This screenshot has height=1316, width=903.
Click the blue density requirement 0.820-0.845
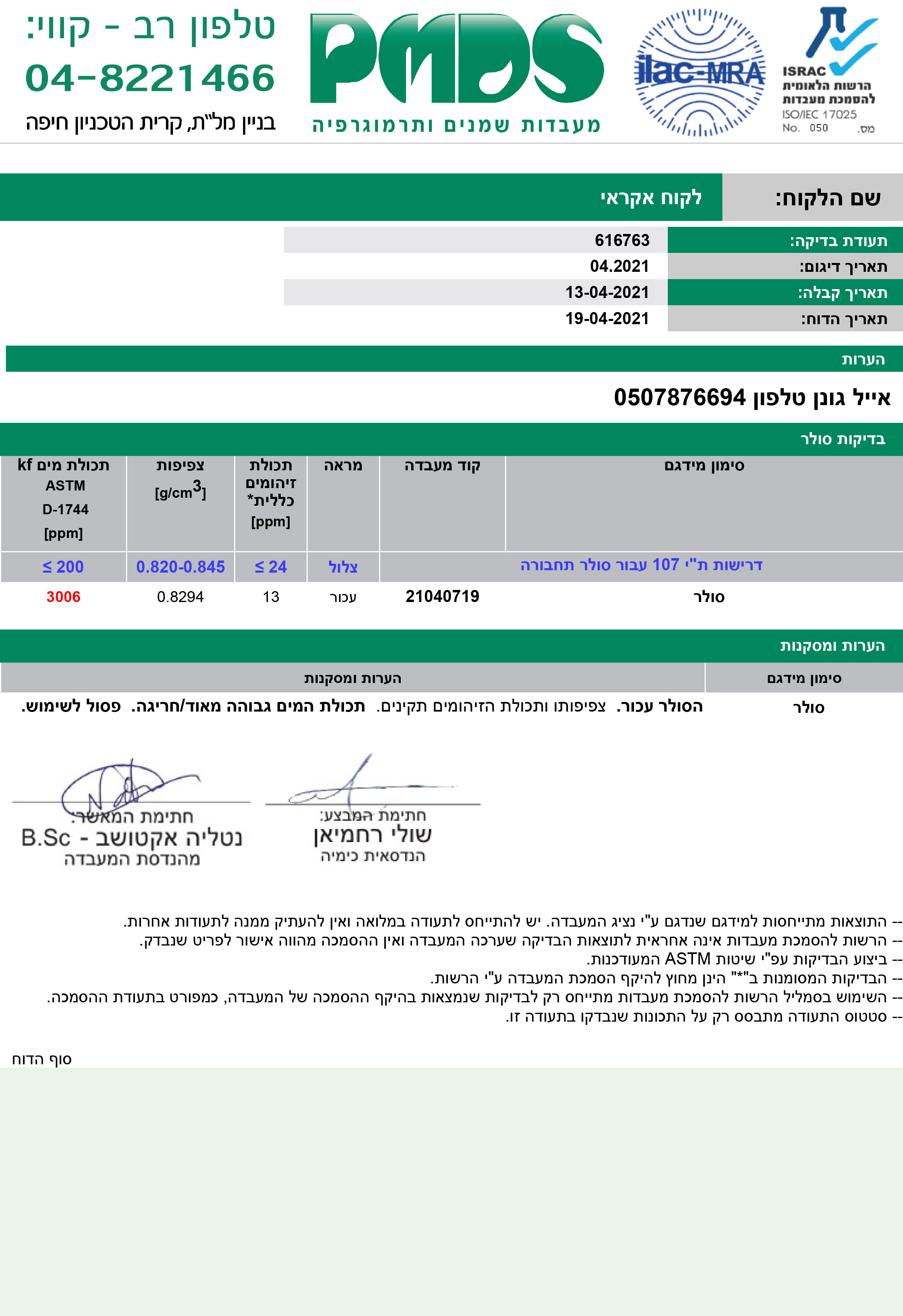point(180,567)
